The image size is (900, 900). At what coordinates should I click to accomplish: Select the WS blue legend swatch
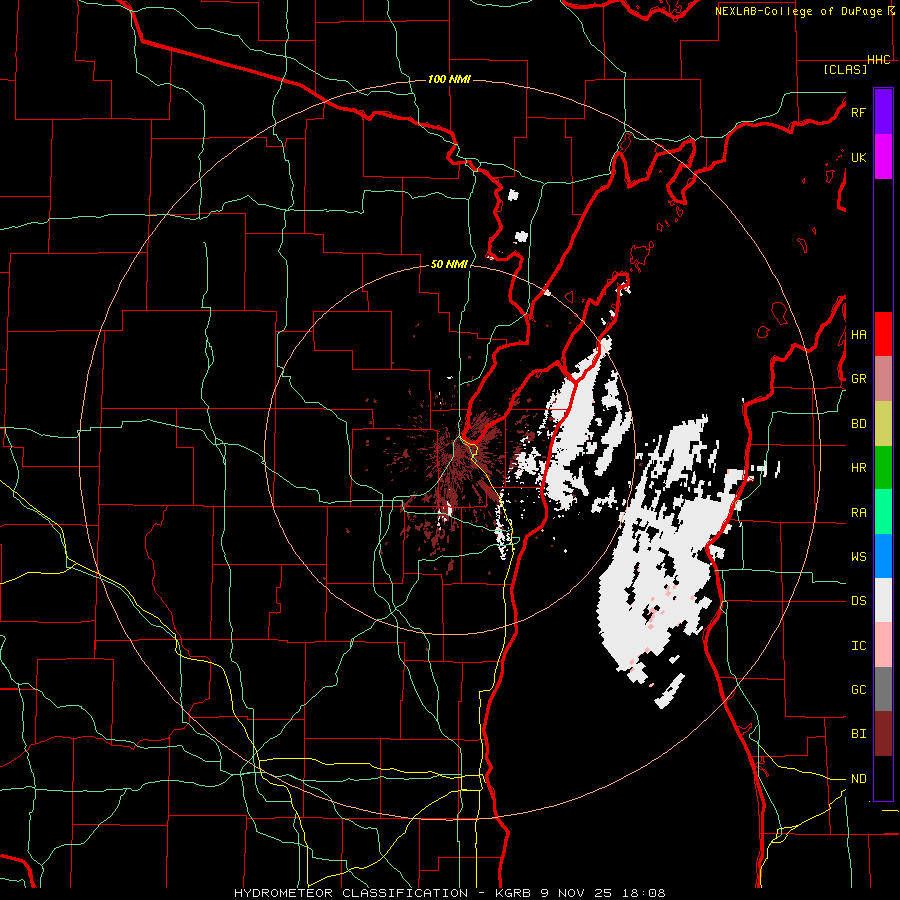click(x=883, y=556)
